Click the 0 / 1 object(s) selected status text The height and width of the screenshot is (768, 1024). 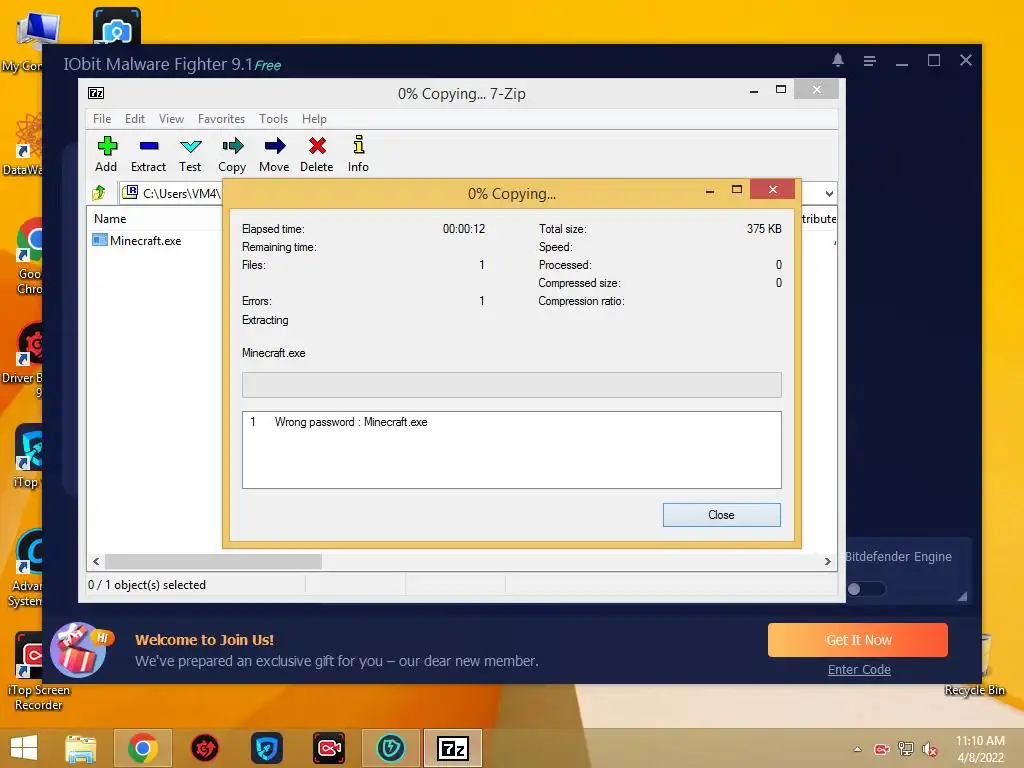[x=147, y=585]
